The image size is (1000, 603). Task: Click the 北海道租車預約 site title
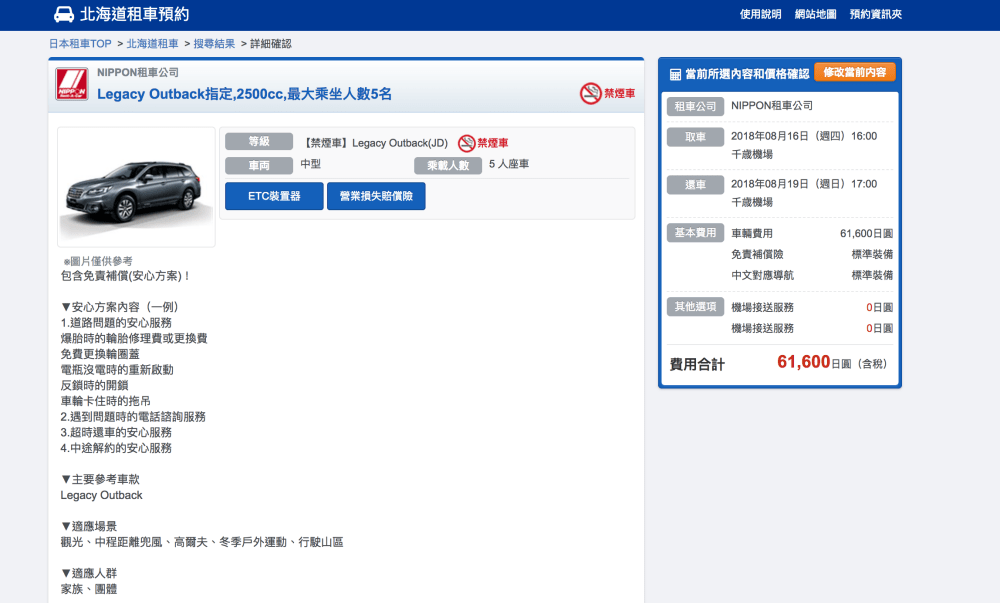tap(134, 14)
